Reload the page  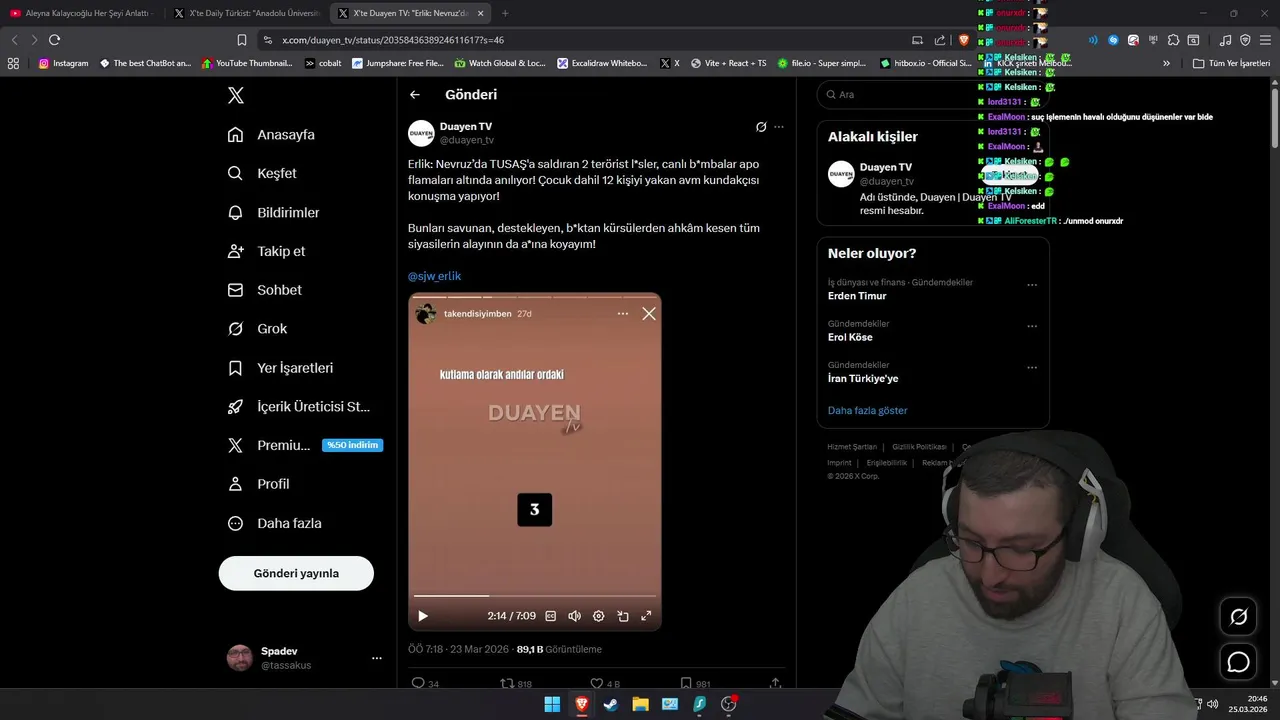coord(54,40)
